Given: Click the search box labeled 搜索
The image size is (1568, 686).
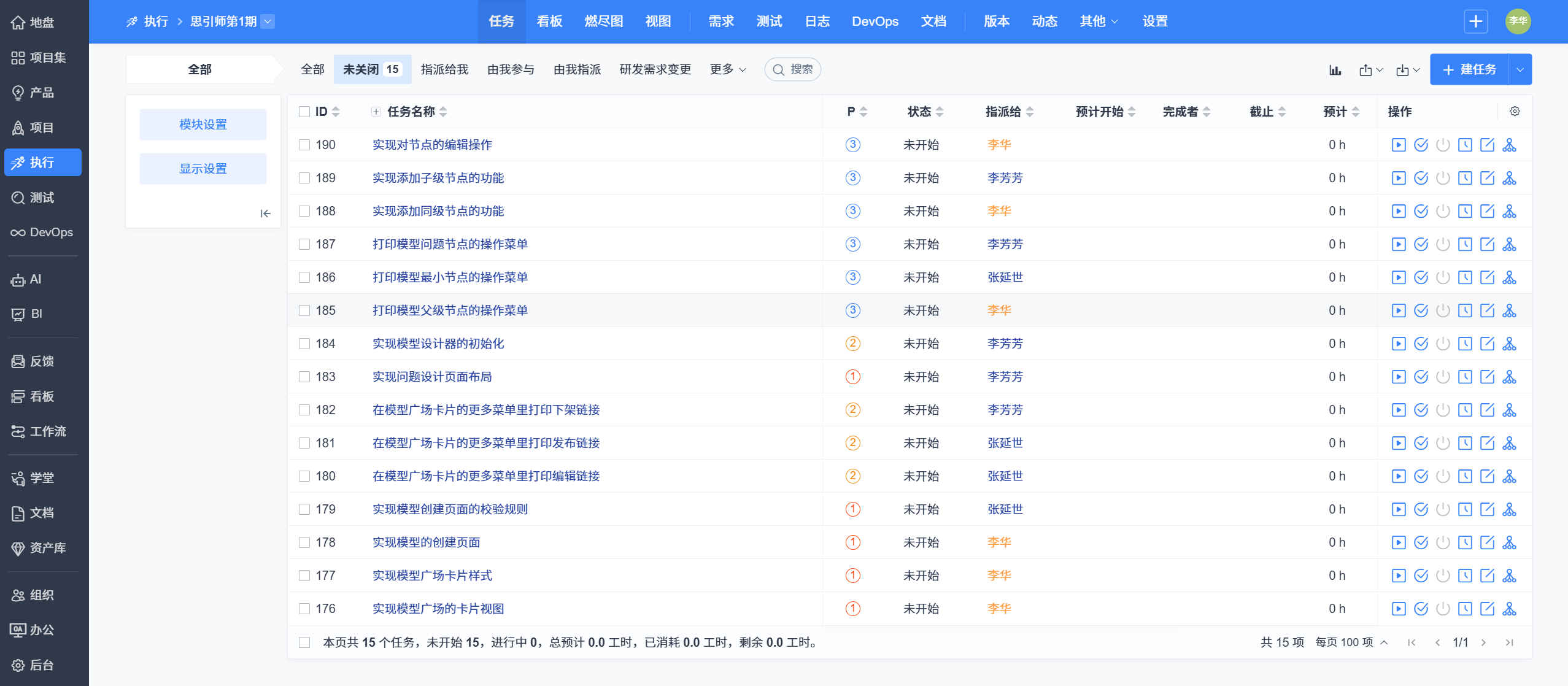Looking at the screenshot, I should point(793,69).
